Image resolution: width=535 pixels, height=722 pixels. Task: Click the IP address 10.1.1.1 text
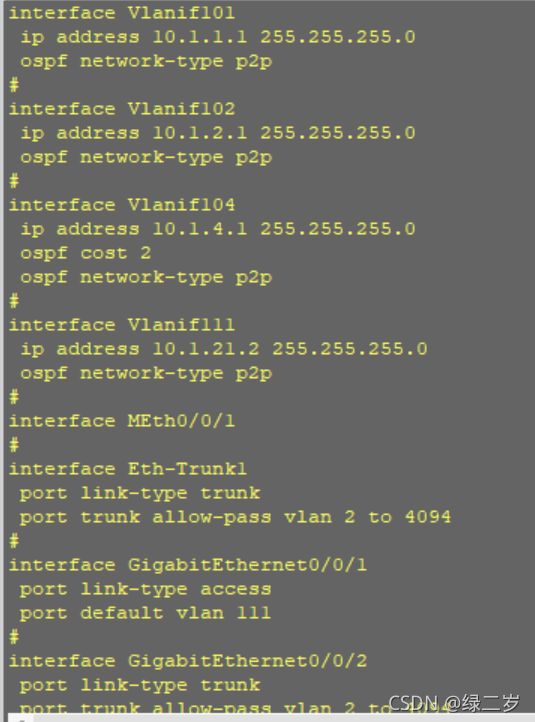click(200, 37)
